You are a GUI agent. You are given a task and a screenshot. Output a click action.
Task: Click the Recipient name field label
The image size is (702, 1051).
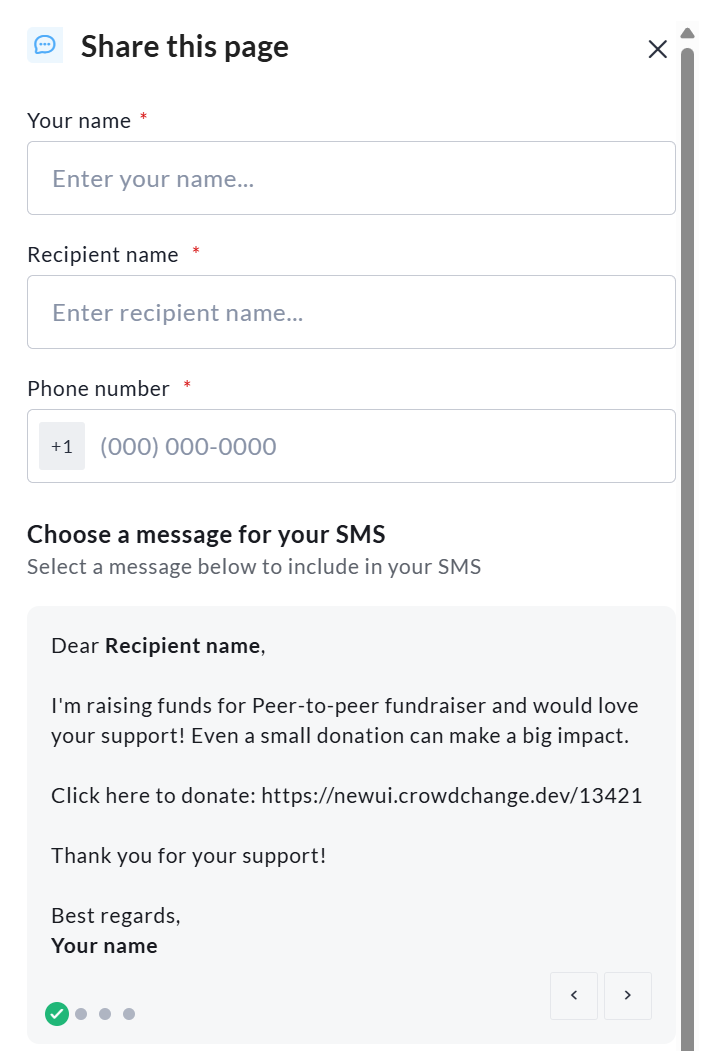click(103, 255)
